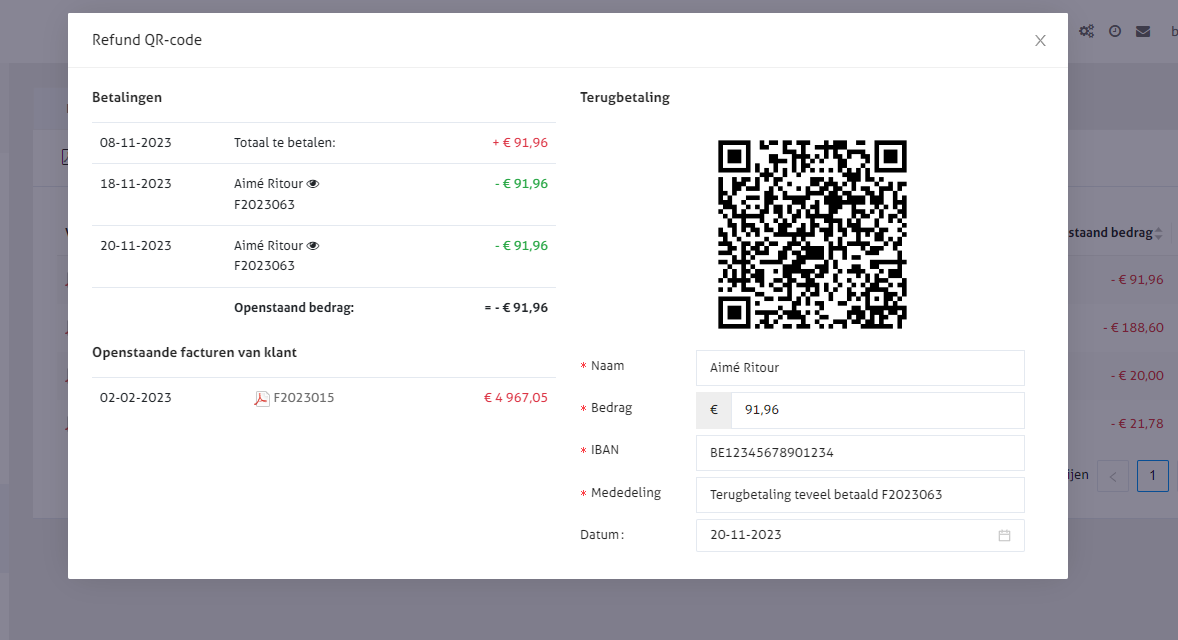Go to the previous page of results

1113,476
